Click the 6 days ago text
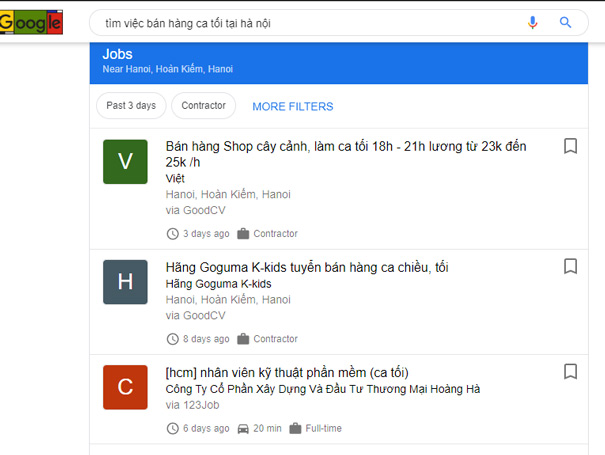 click(x=206, y=428)
